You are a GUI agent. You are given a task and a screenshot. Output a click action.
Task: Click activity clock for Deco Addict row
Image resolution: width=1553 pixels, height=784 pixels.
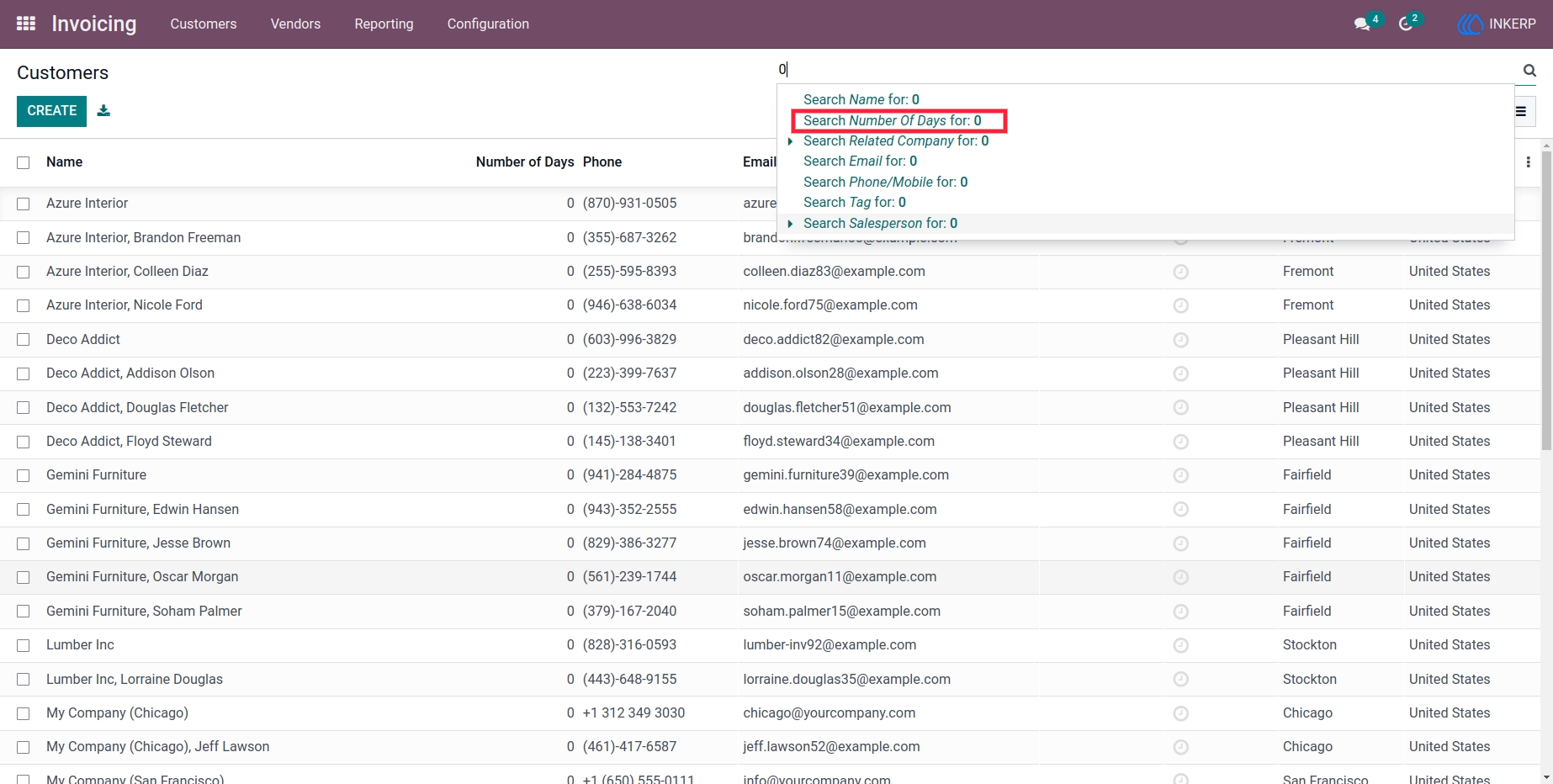tap(1181, 340)
